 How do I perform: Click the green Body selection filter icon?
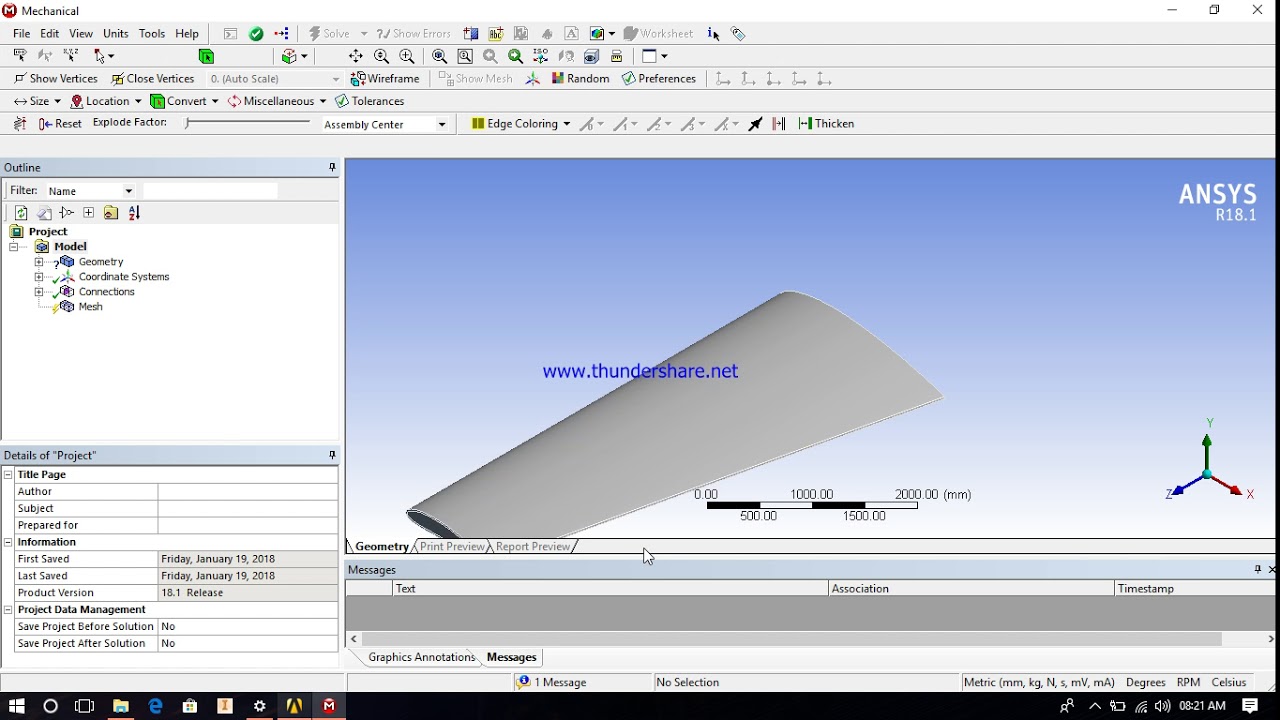pos(206,56)
